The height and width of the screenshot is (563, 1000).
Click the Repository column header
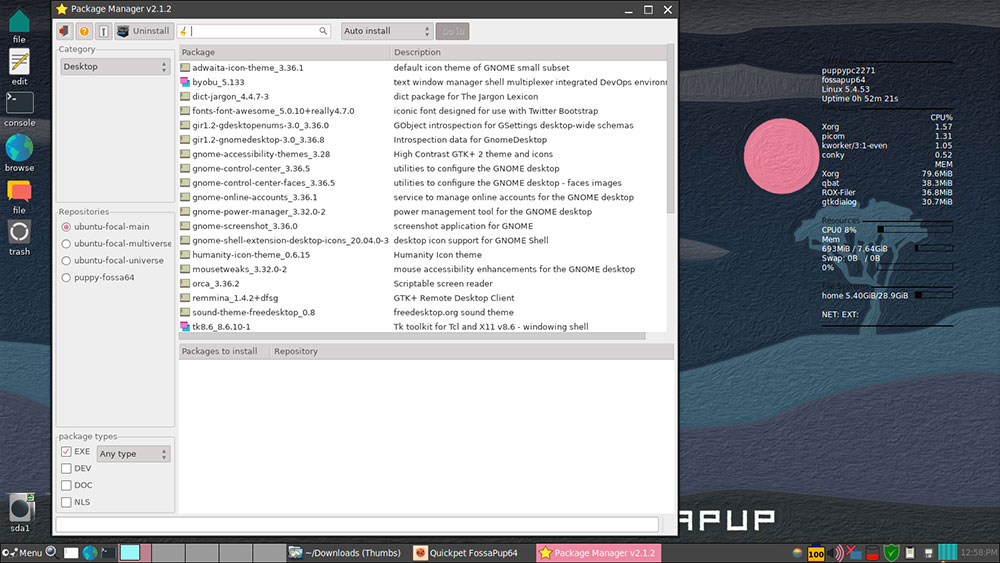click(472, 351)
